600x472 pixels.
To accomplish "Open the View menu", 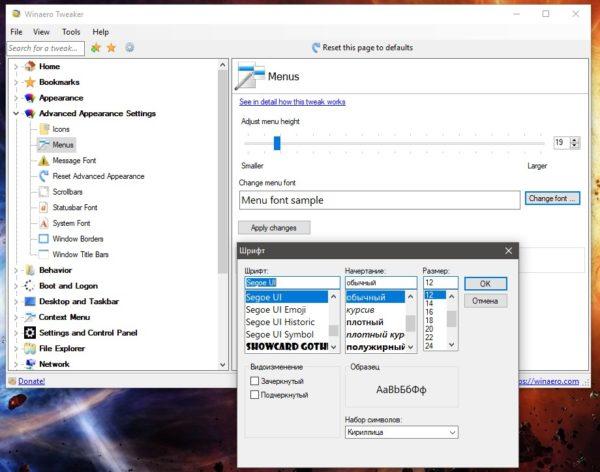I will click(41, 32).
